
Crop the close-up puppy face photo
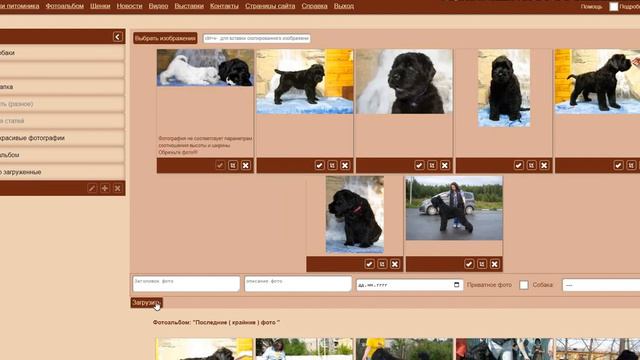(x=432, y=165)
